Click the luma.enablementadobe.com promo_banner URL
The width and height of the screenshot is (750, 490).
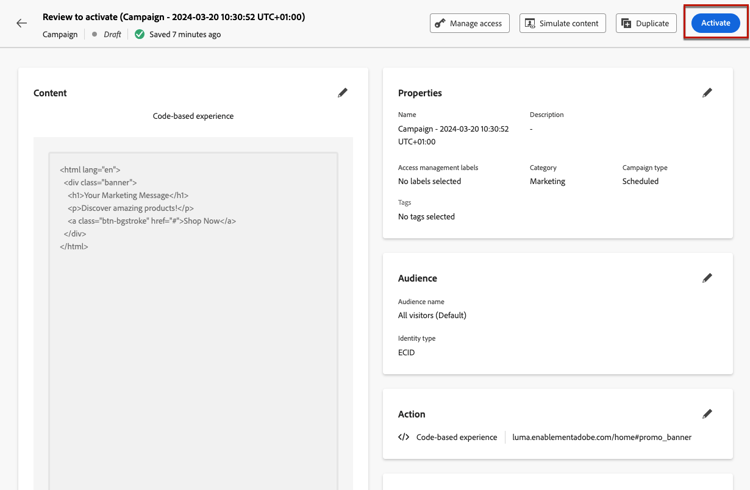[x=602, y=437]
